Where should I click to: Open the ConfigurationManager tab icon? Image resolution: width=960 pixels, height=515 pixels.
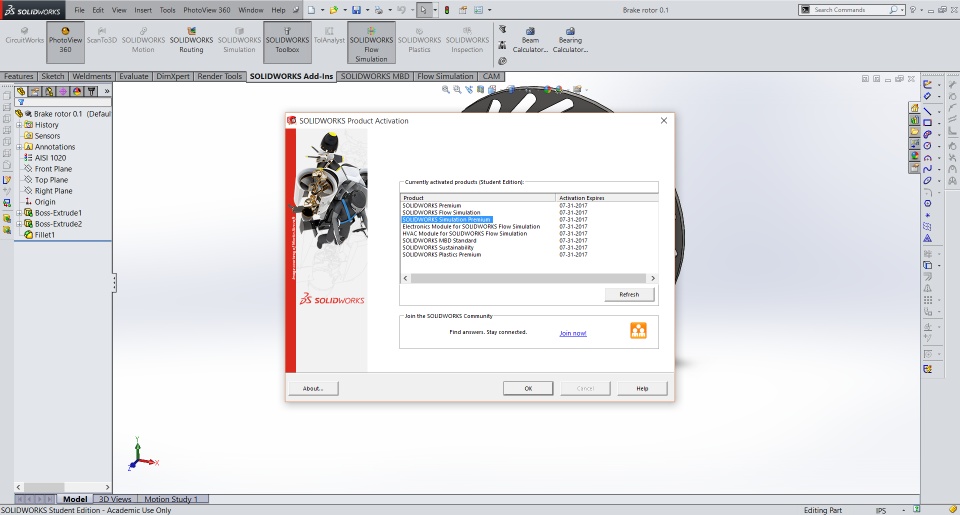49,91
